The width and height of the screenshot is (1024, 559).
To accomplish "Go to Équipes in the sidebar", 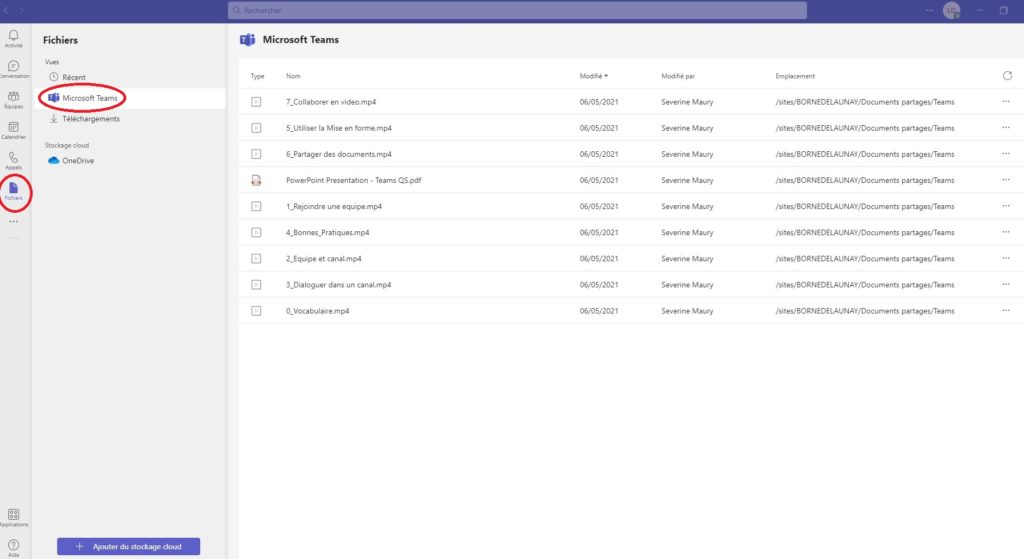I will tap(13, 99).
